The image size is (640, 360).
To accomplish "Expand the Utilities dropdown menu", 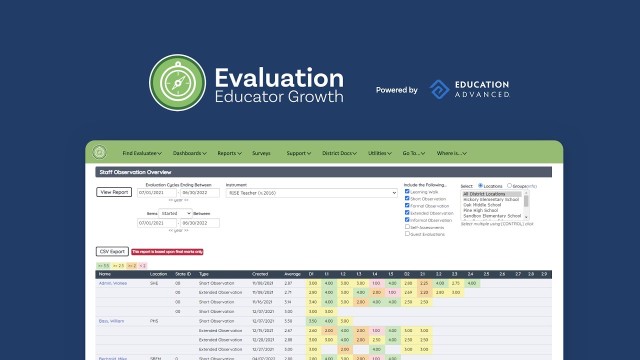I will click(380, 153).
